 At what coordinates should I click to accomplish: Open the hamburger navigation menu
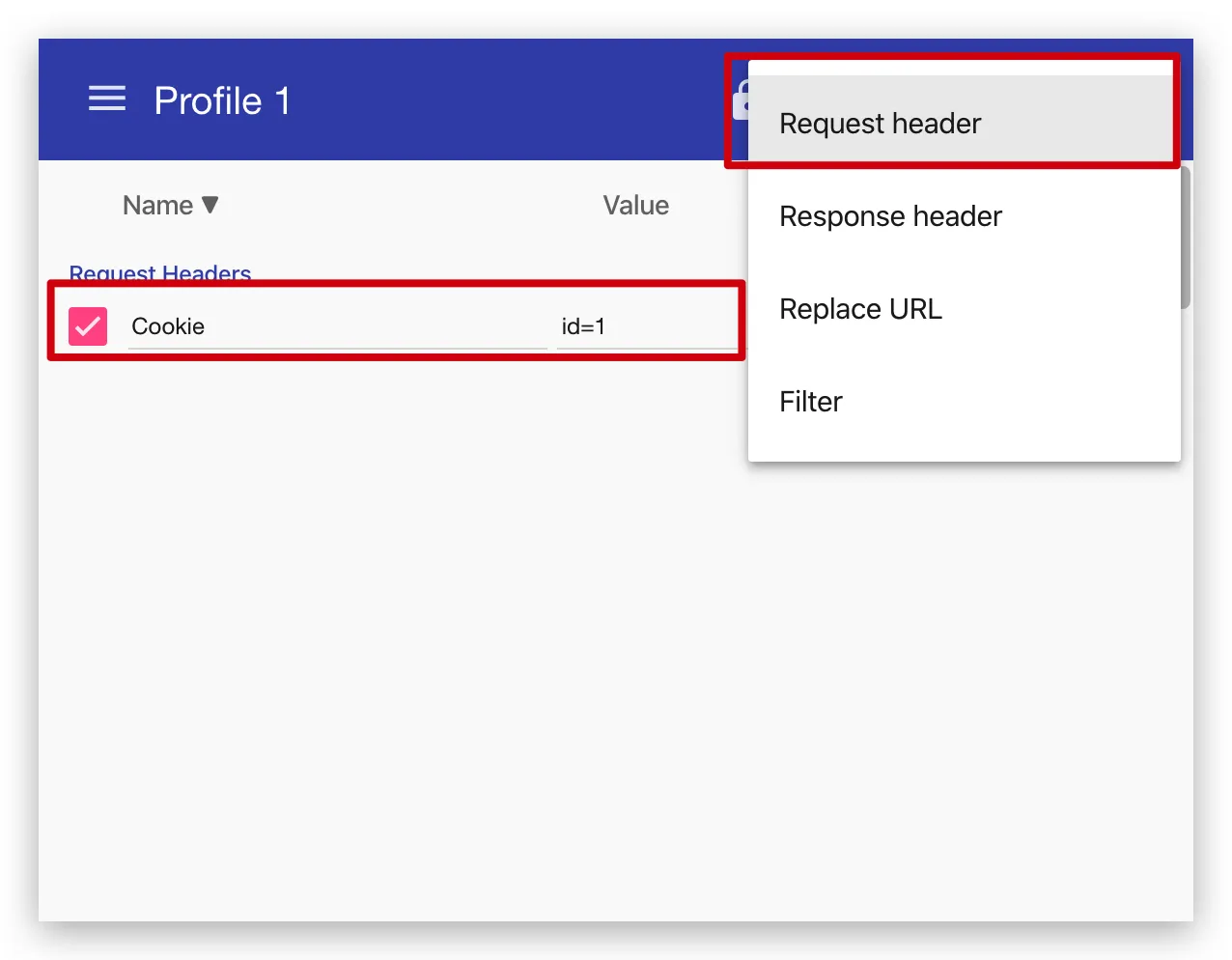point(107,99)
